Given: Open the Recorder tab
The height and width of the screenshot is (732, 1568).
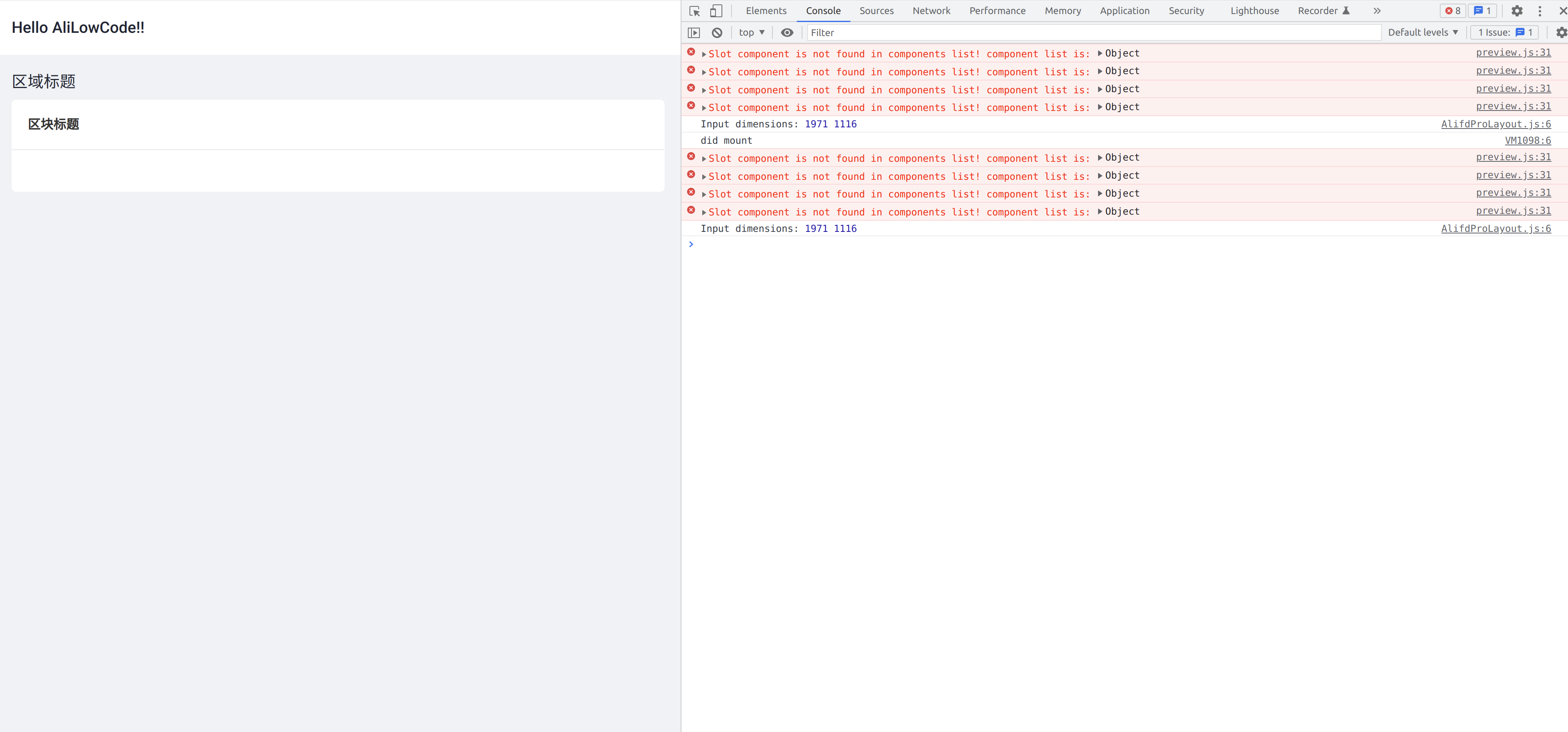Looking at the screenshot, I should click(x=1323, y=11).
